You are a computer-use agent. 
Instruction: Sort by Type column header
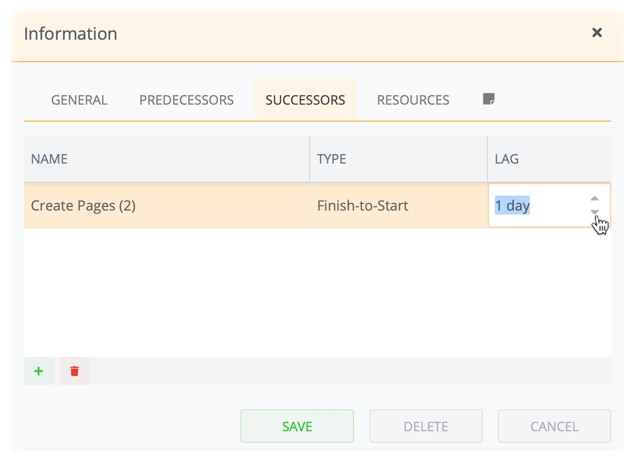(x=398, y=159)
